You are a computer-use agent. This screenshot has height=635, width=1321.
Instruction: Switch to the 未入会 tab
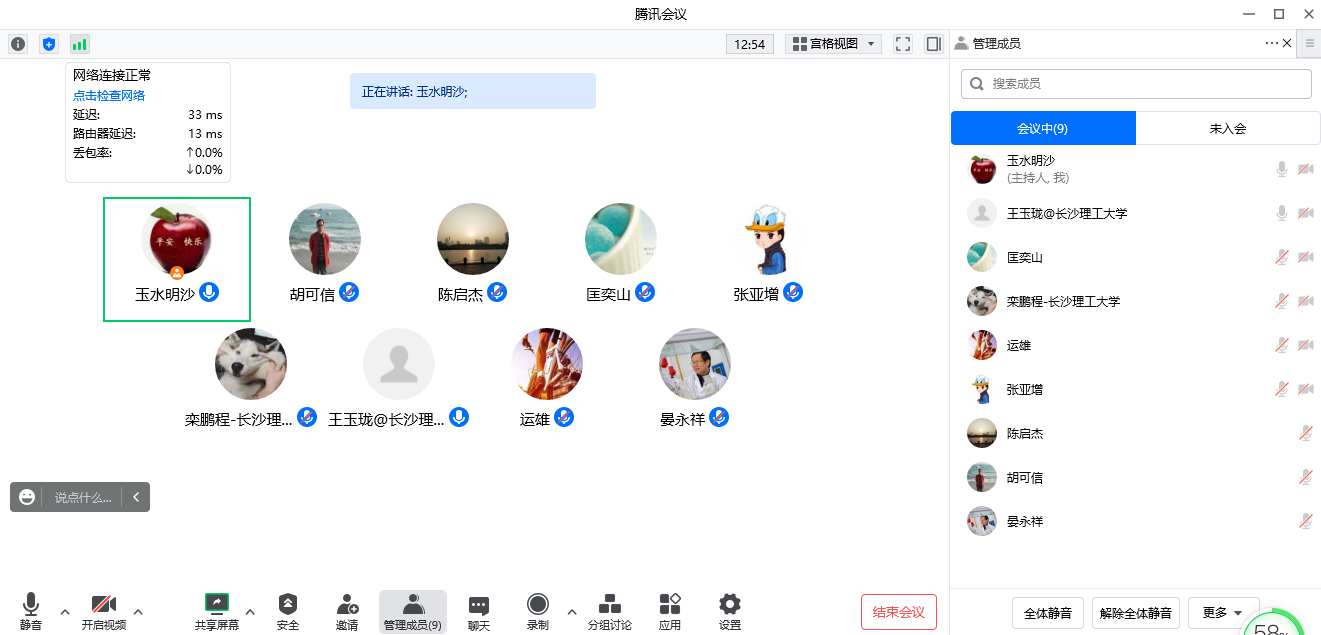pos(1227,128)
